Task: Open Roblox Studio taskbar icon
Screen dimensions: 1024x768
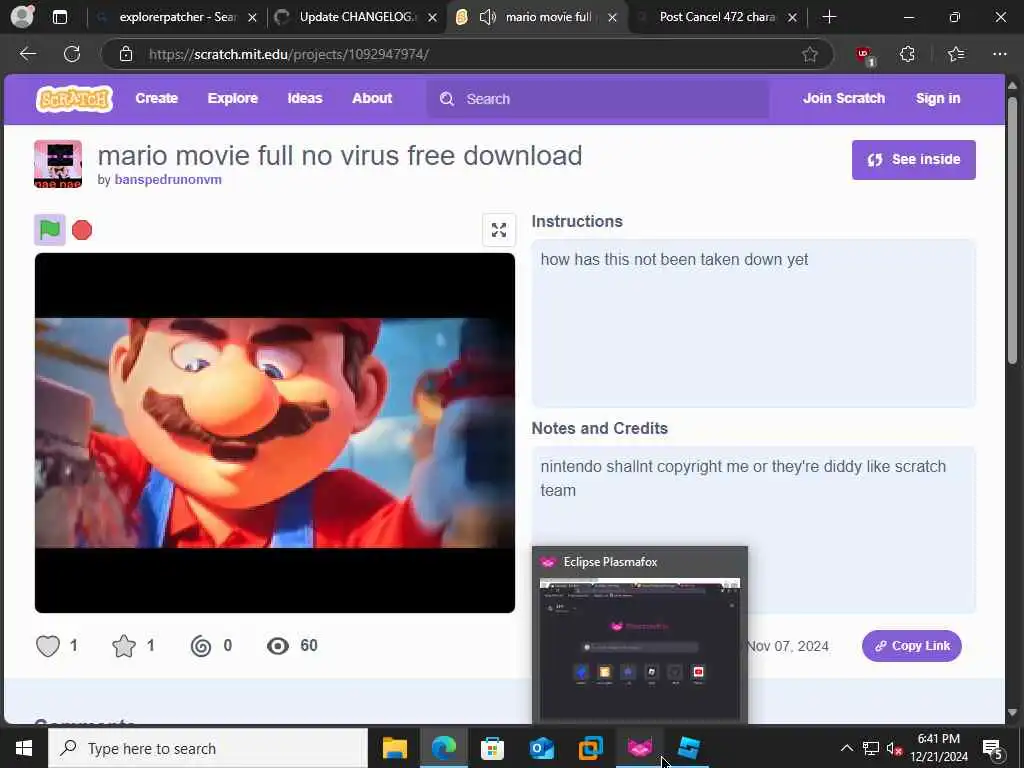Action: pyautogui.click(x=688, y=748)
